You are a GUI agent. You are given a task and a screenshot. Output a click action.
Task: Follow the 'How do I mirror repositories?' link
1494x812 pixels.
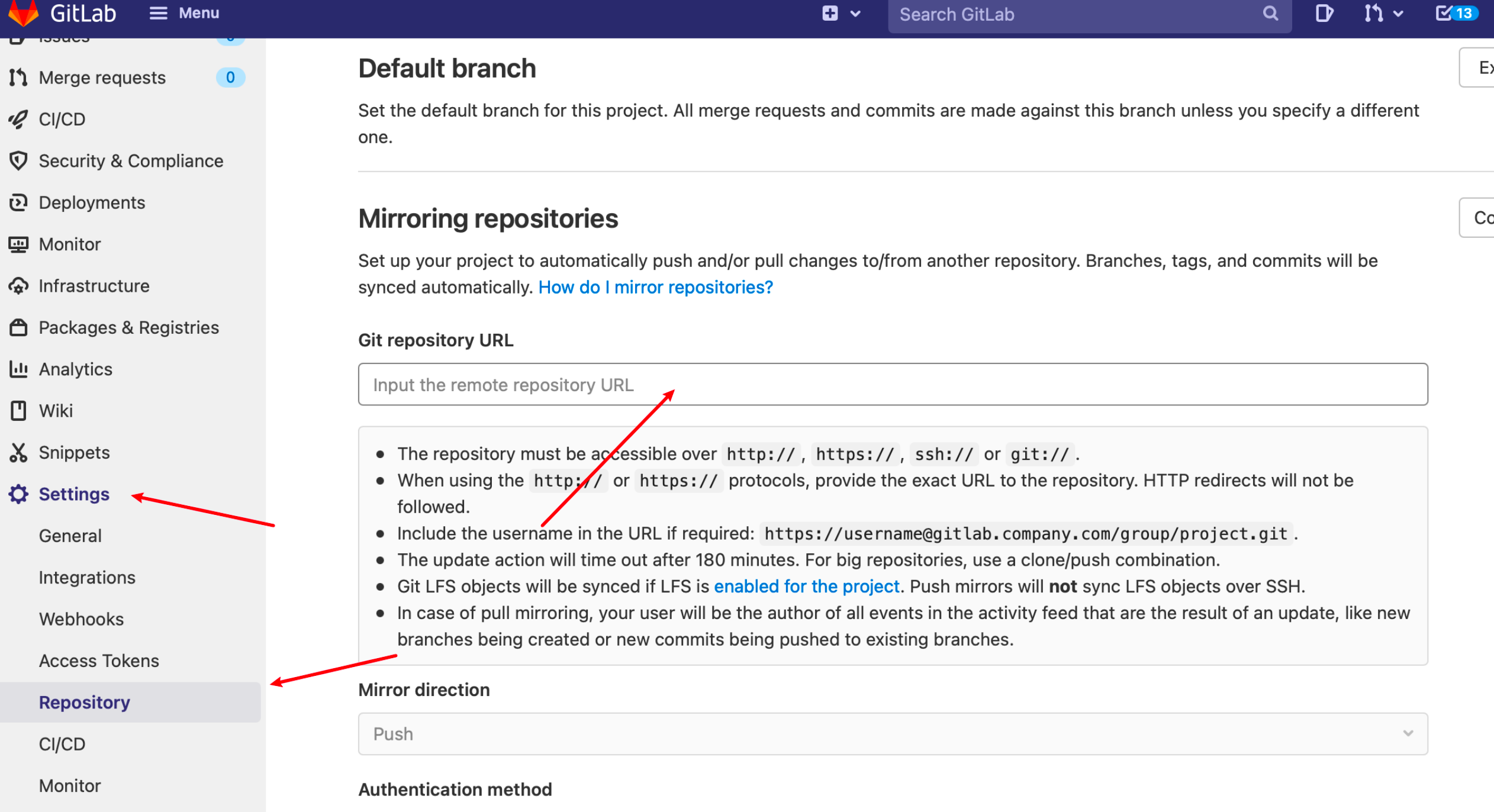[655, 287]
